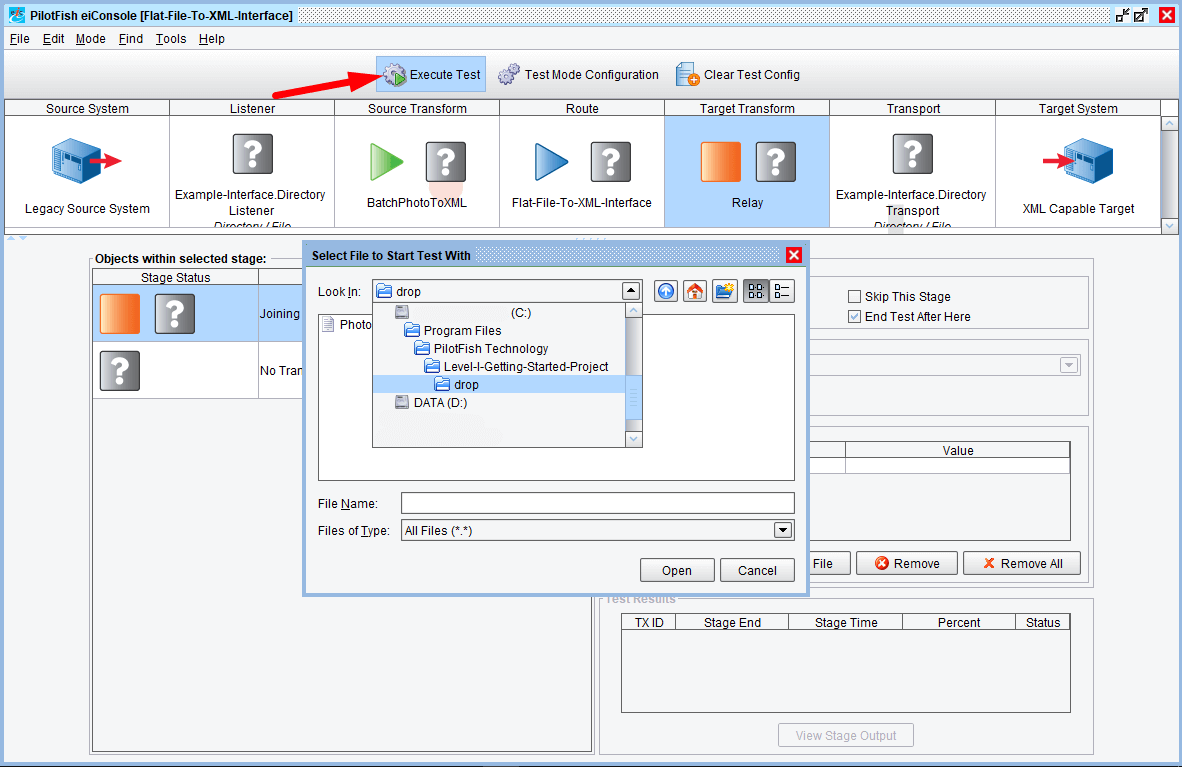
Task: Click the Stage Status column header
Action: pyautogui.click(x=176, y=278)
